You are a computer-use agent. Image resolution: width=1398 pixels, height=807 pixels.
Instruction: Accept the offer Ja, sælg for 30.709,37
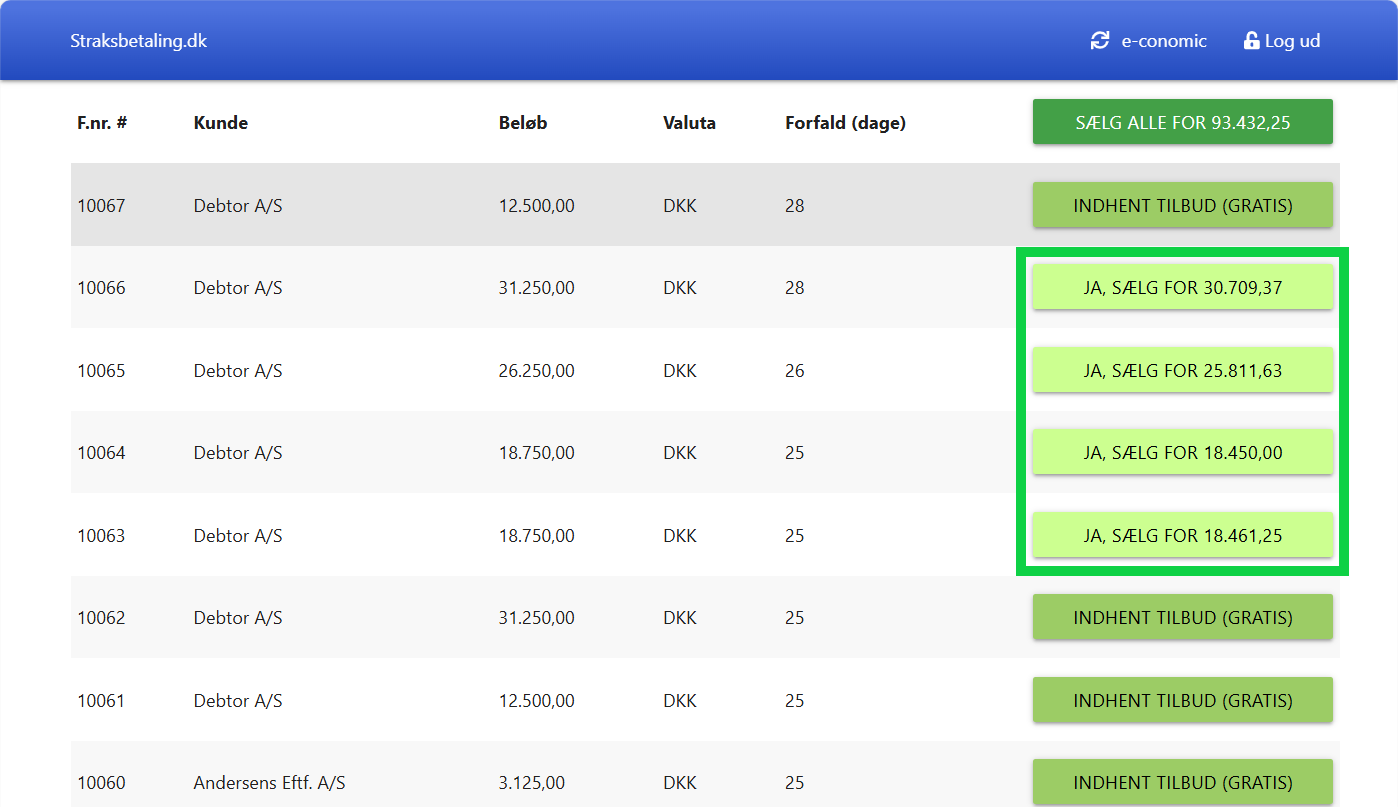pyautogui.click(x=1182, y=288)
